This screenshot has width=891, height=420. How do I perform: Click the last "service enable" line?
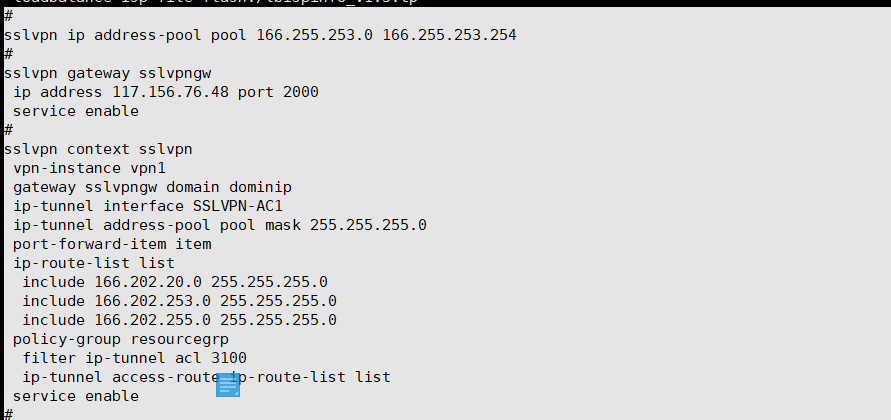tap(76, 396)
